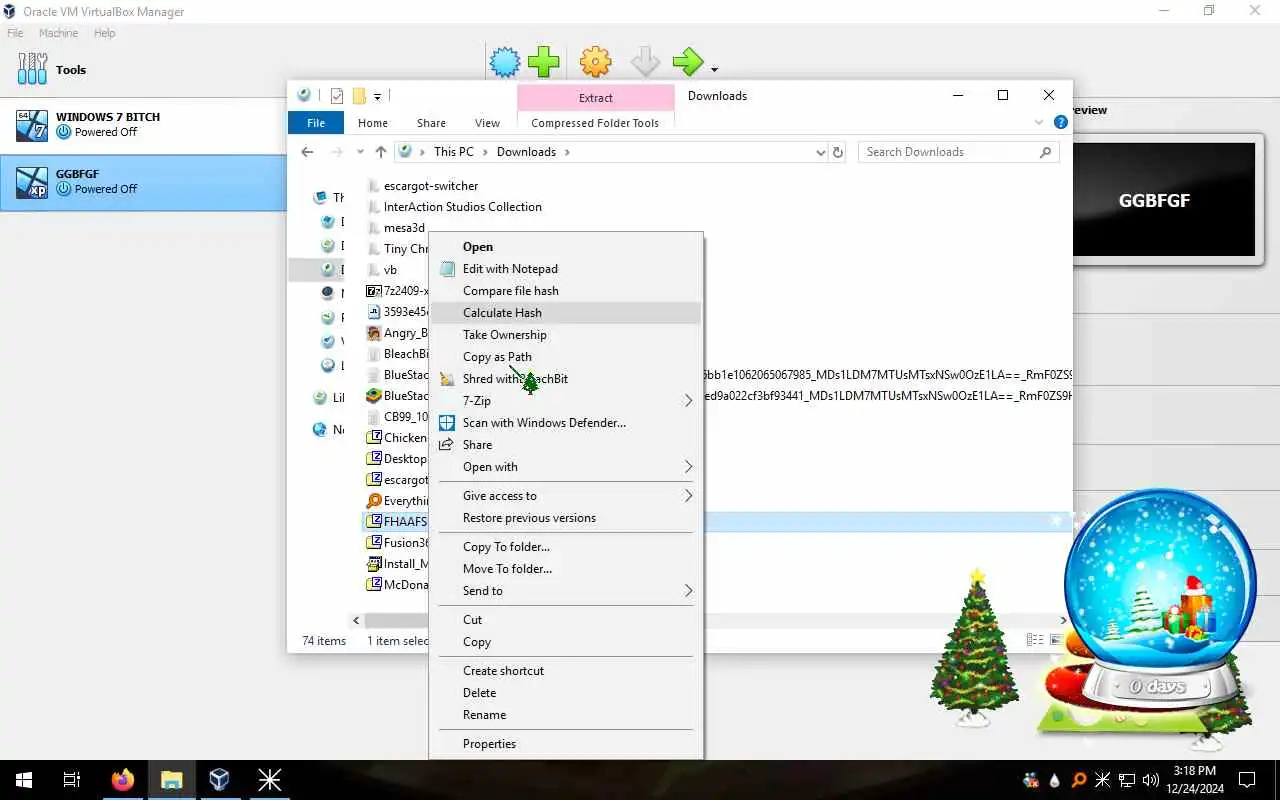Click the Explorer Help question mark icon
Screen dimensions: 1280x800
point(1061,123)
